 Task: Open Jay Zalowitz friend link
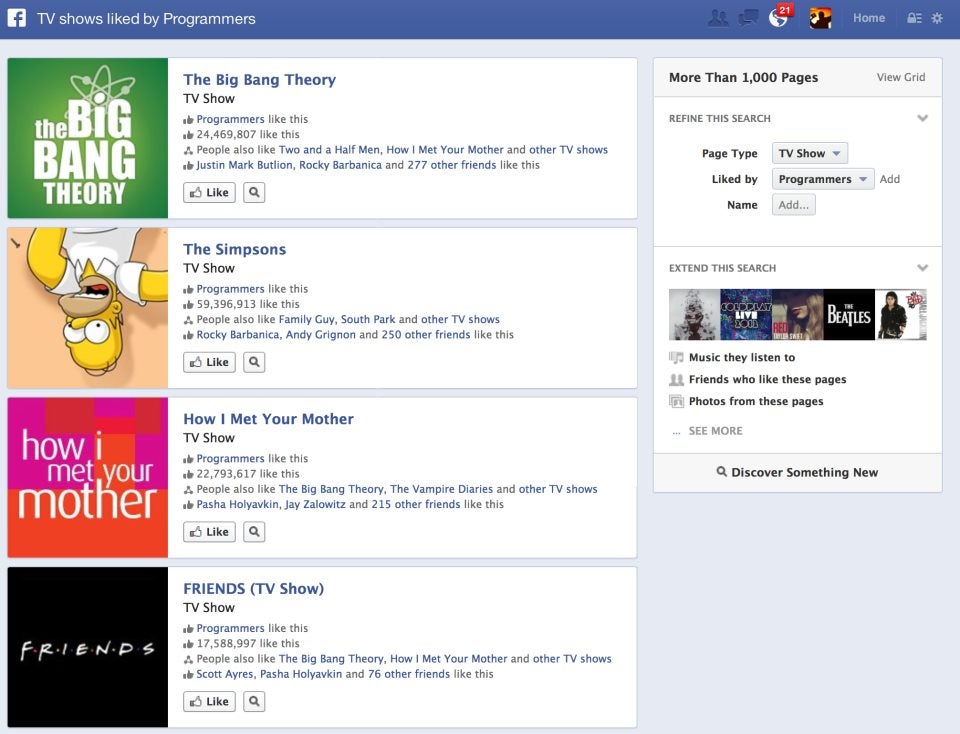tap(315, 504)
